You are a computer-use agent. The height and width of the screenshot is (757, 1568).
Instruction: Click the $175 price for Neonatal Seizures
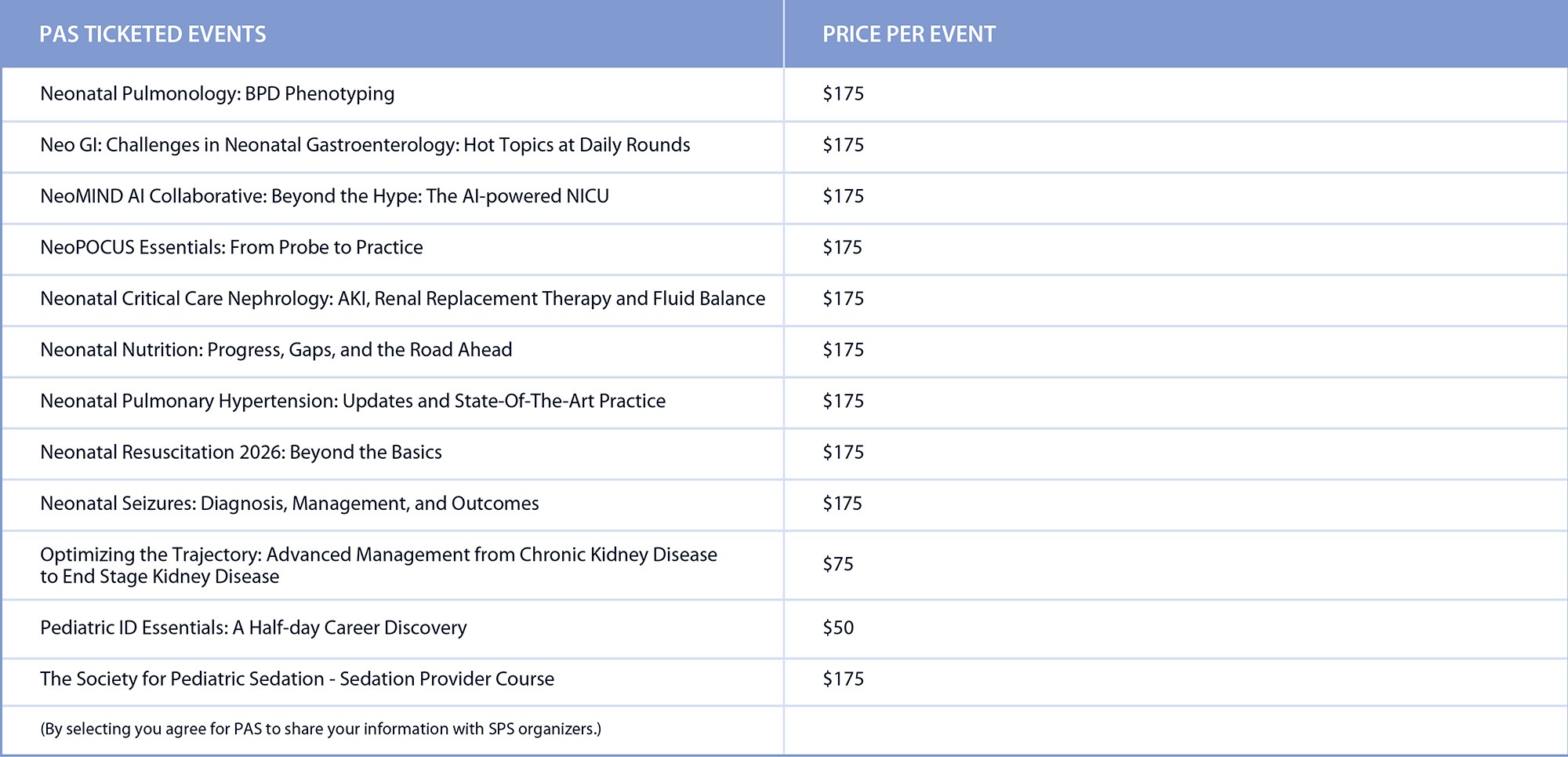pyautogui.click(x=843, y=504)
